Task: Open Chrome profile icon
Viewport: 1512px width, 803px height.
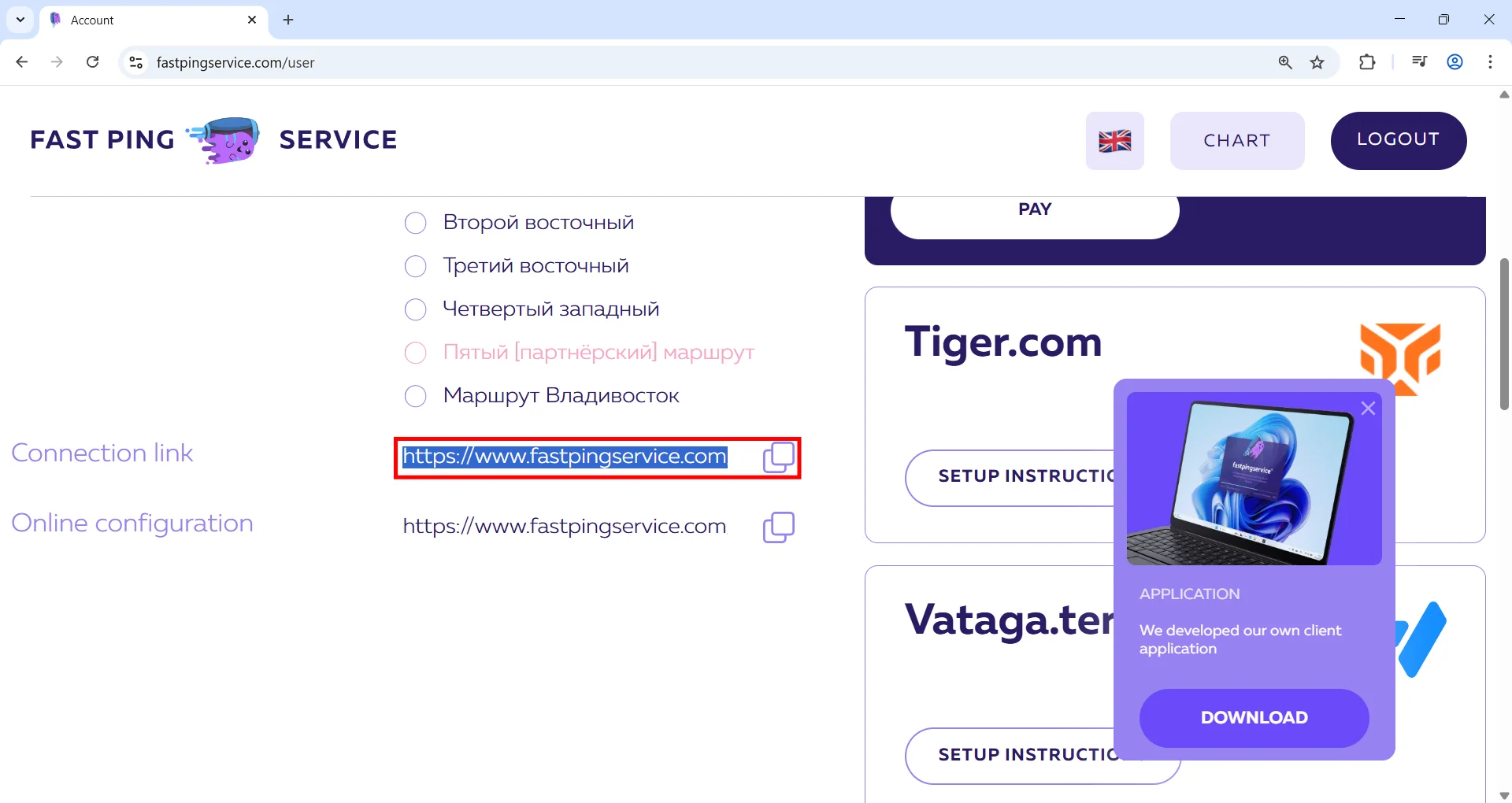Action: click(1455, 62)
